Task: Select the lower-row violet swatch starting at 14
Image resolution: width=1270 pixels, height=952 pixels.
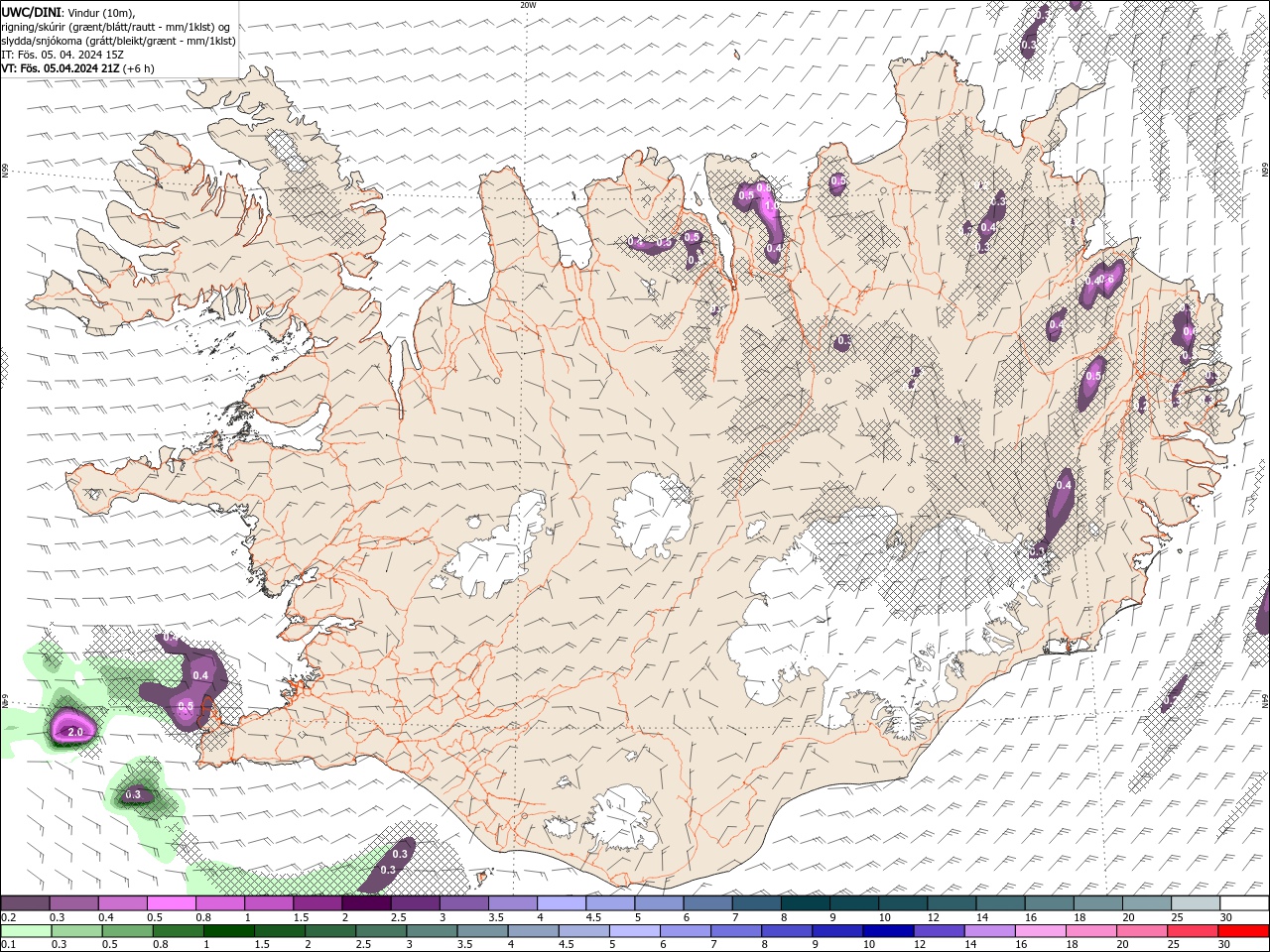Action: [989, 931]
